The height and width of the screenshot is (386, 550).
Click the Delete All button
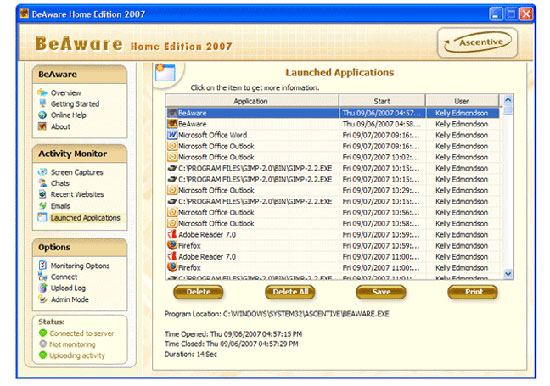tap(290, 292)
